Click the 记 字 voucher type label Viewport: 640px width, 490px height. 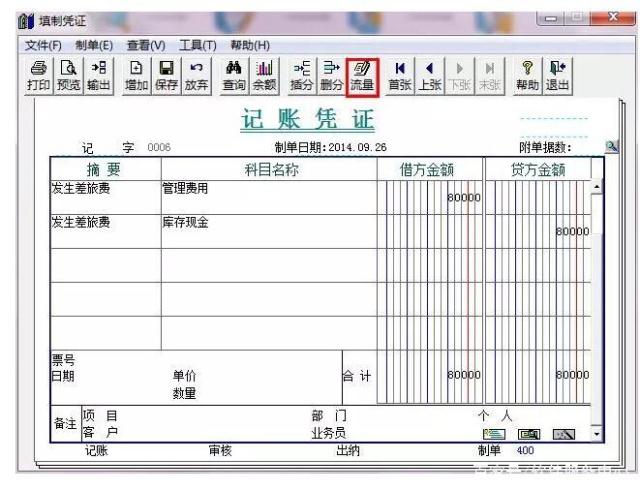[108, 148]
